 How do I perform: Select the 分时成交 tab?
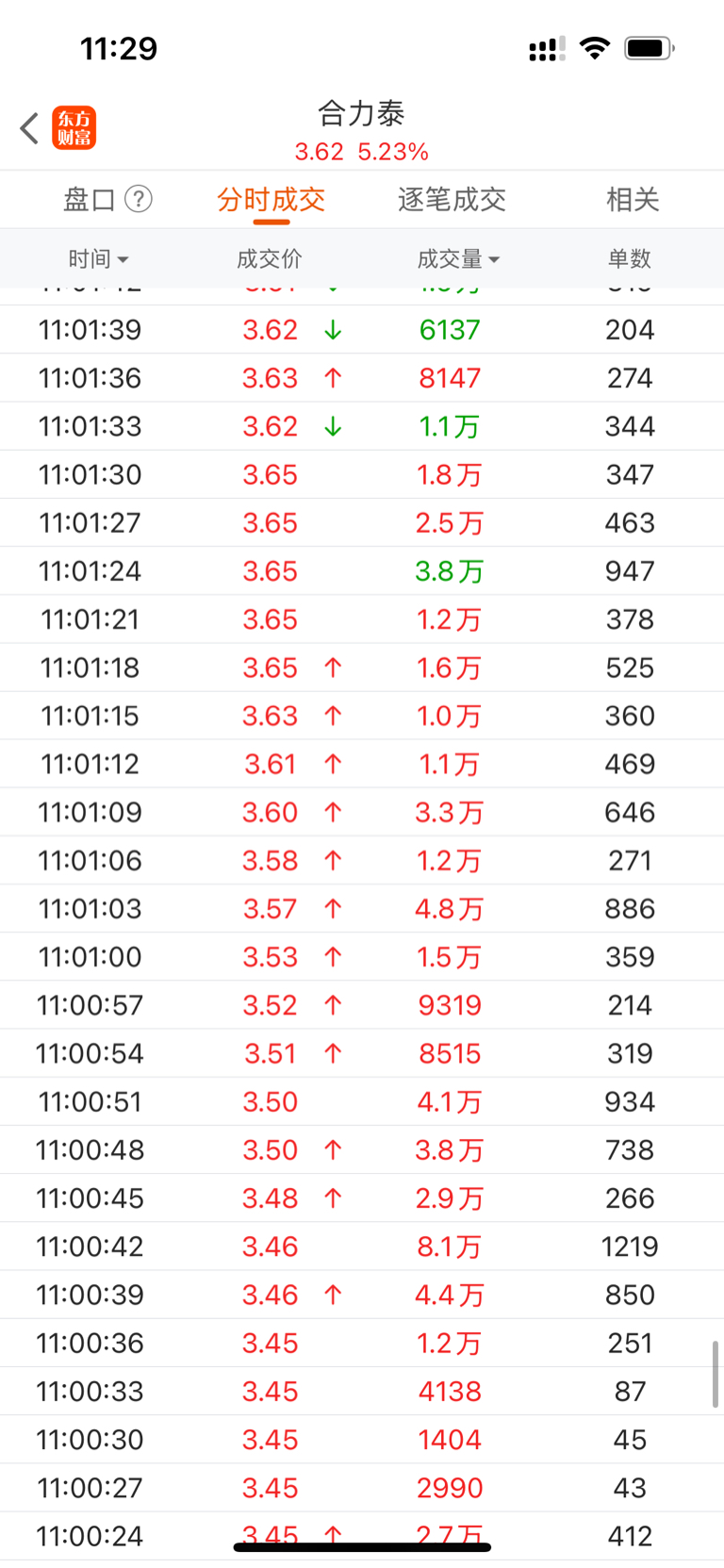pos(271,199)
